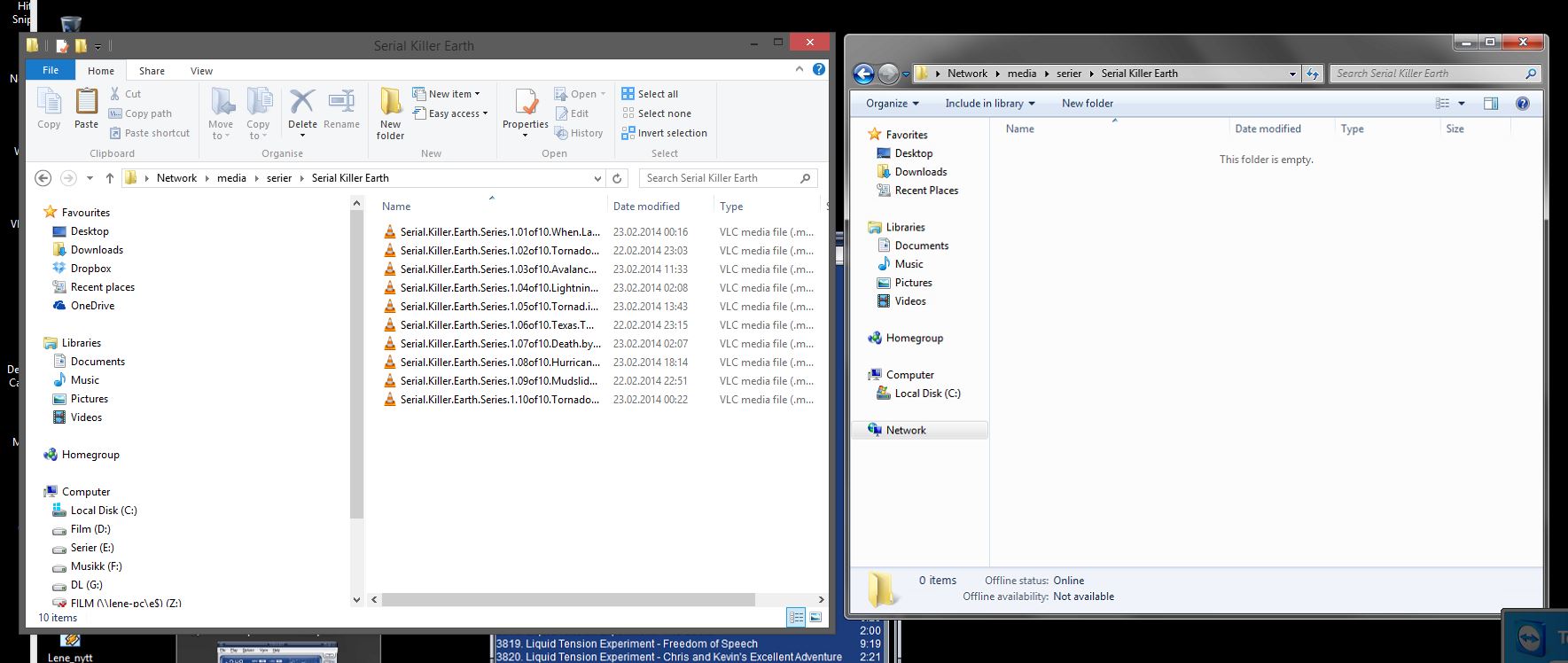
Task: Click New folder in right window toolbar
Action: [1087, 104]
